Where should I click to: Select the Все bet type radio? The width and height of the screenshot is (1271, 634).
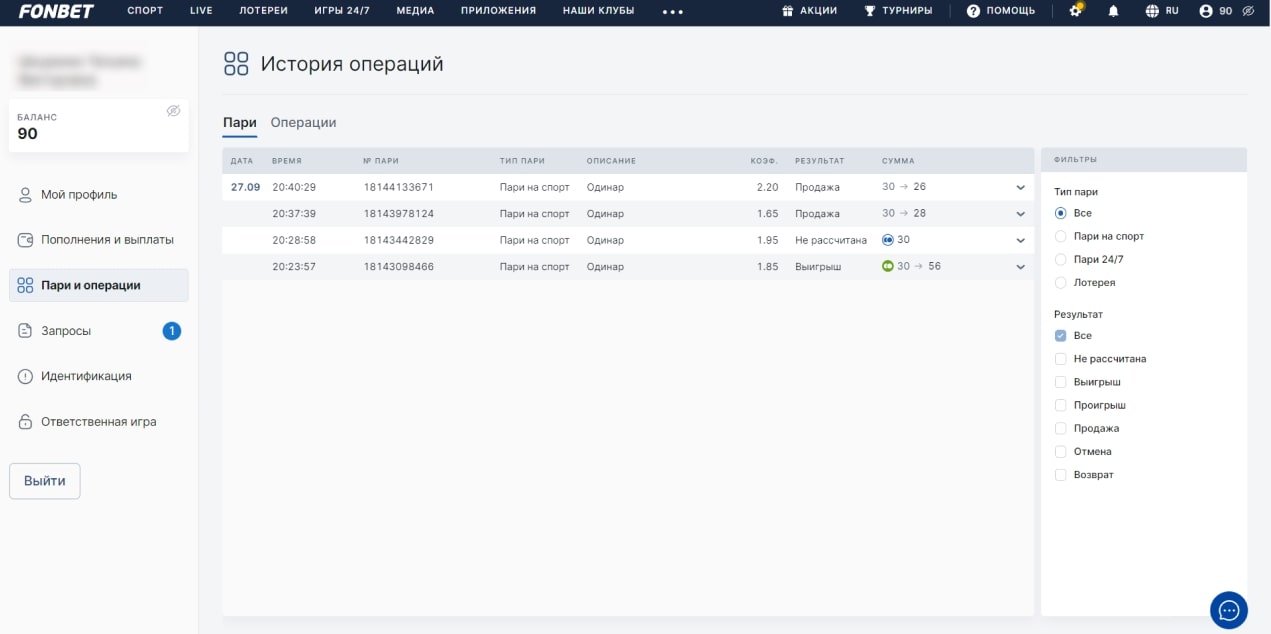pyautogui.click(x=1061, y=213)
